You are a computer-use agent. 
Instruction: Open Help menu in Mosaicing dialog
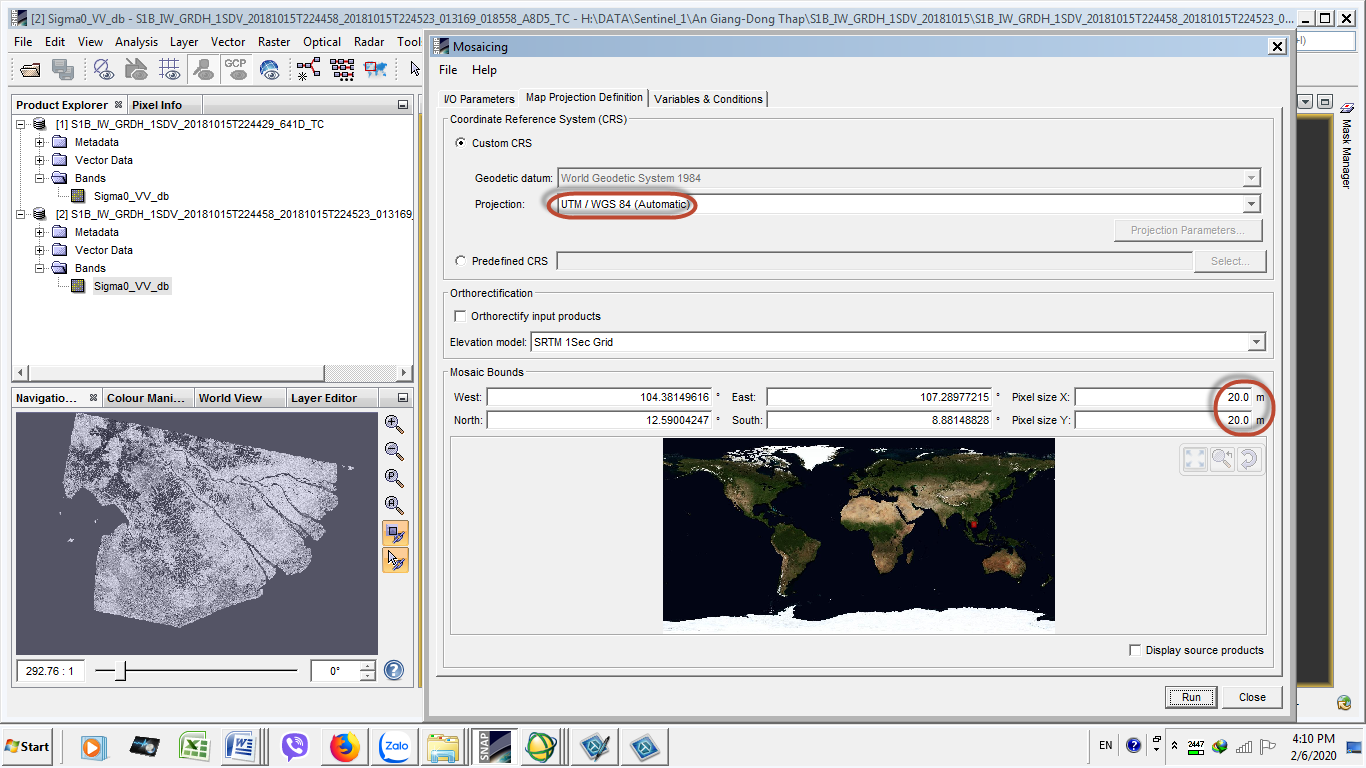484,70
